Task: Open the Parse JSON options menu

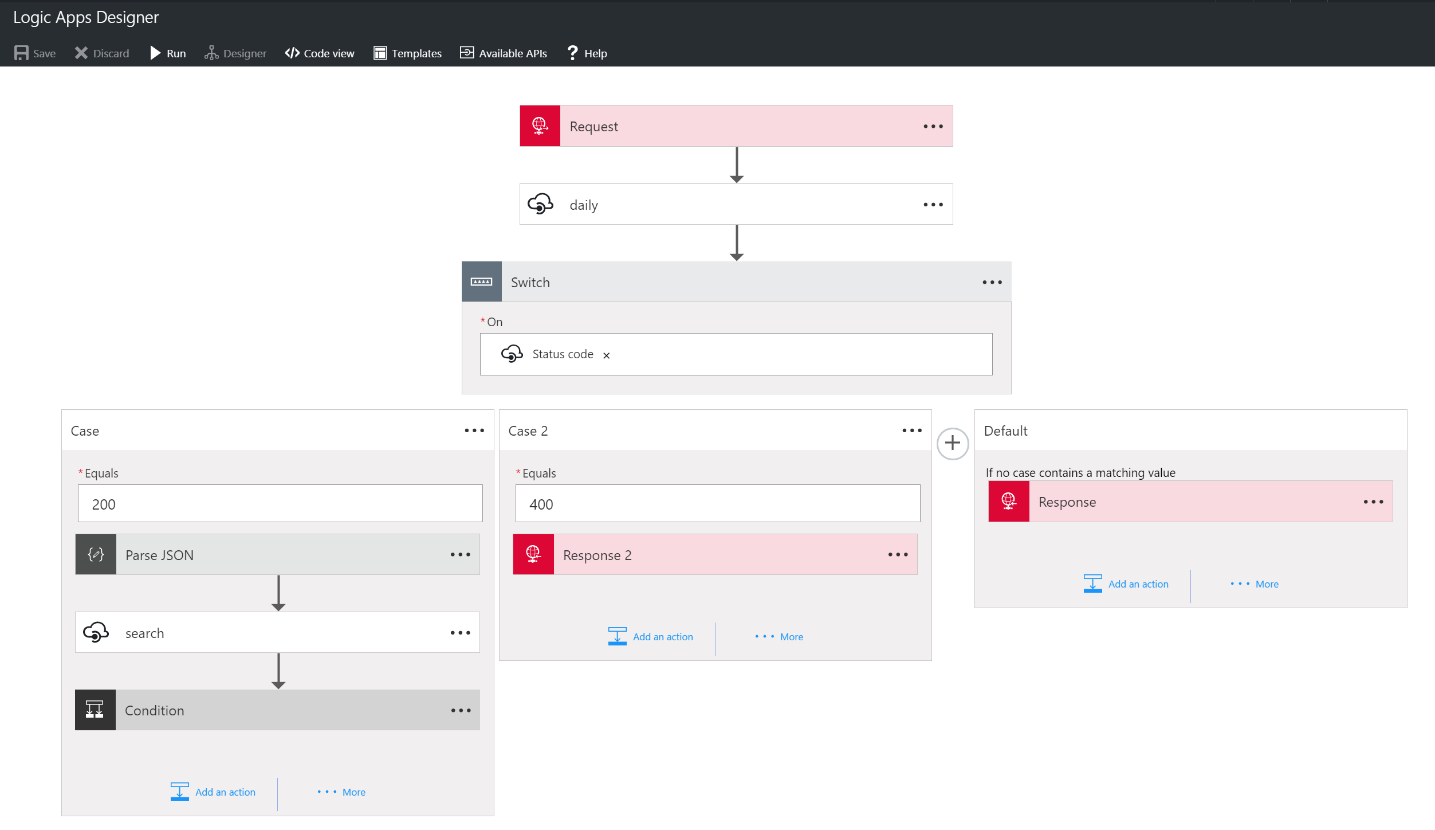Action: pos(460,554)
